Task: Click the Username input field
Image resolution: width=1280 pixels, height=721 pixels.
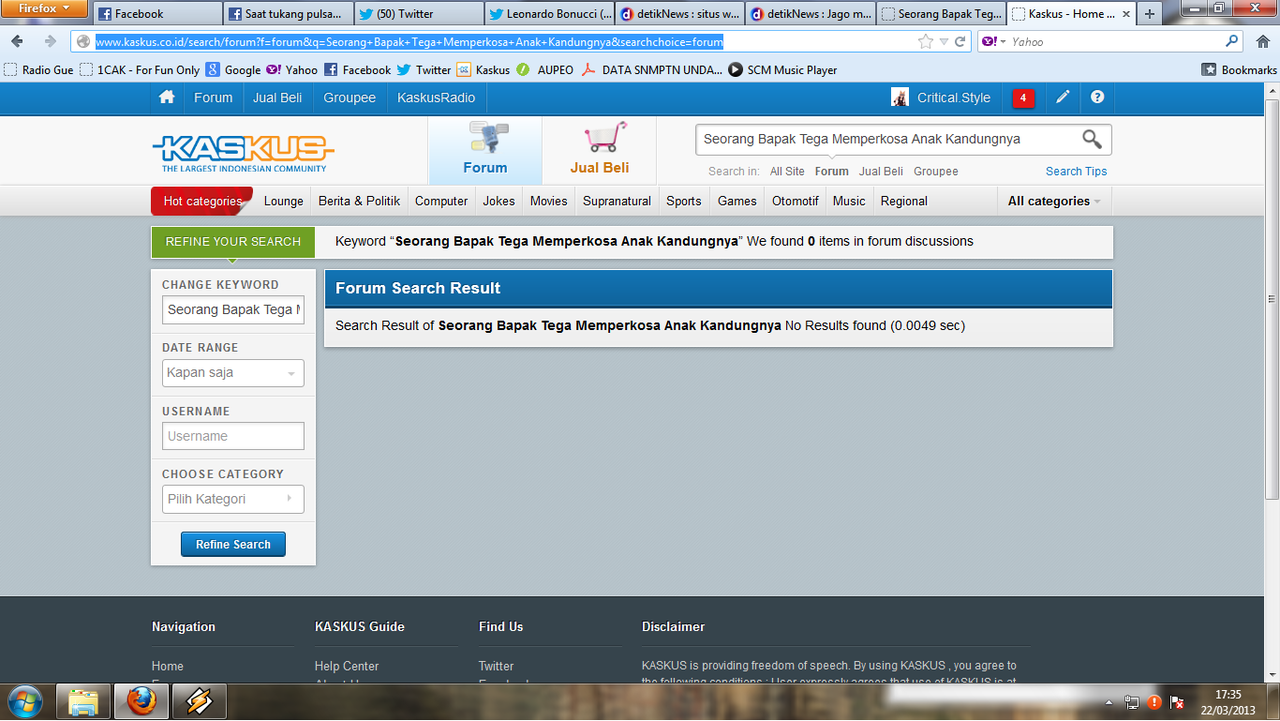Action: 233,436
